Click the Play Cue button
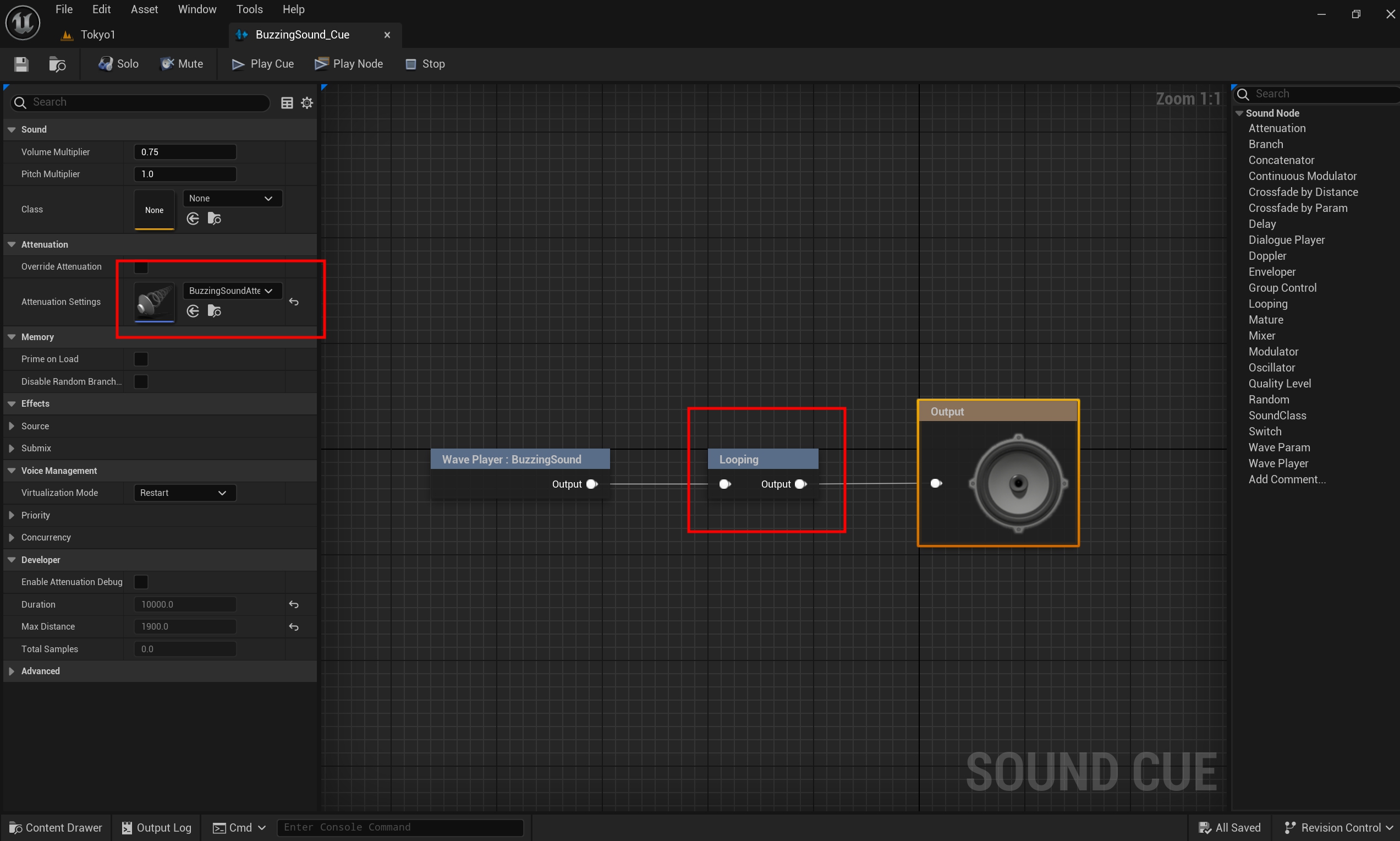Image resolution: width=1400 pixels, height=841 pixels. pos(263,63)
